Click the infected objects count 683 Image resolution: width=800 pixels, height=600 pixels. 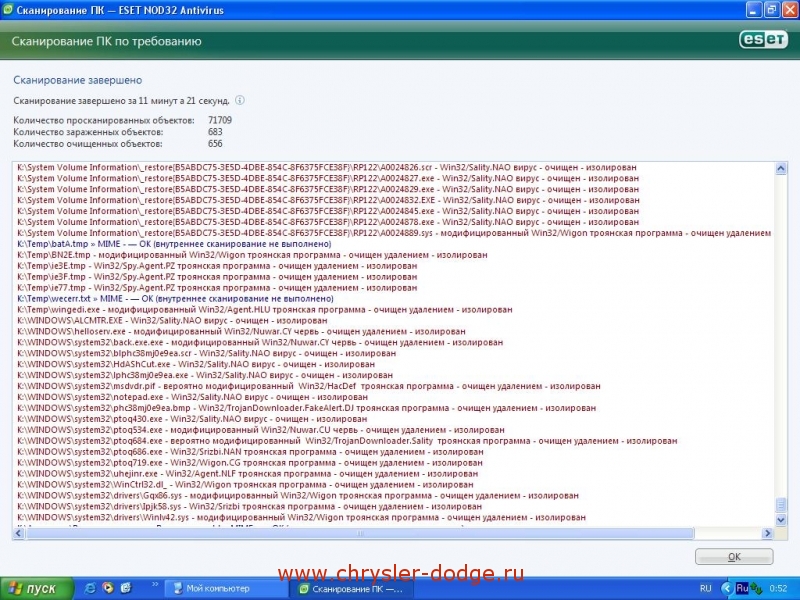click(x=215, y=132)
